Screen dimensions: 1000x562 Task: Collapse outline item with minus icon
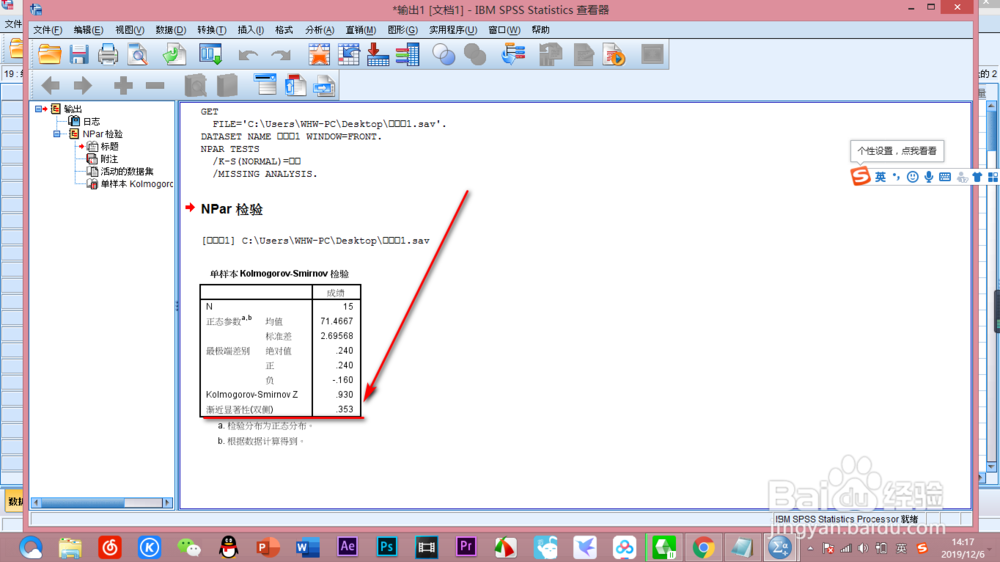155,85
